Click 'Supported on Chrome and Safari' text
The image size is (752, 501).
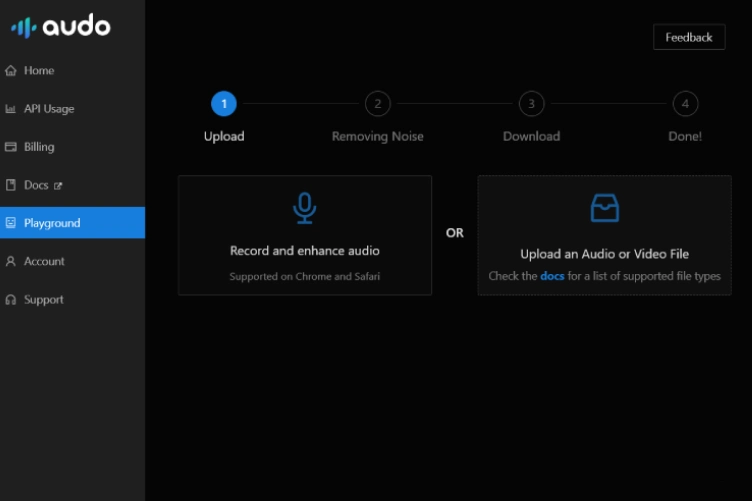pos(305,277)
